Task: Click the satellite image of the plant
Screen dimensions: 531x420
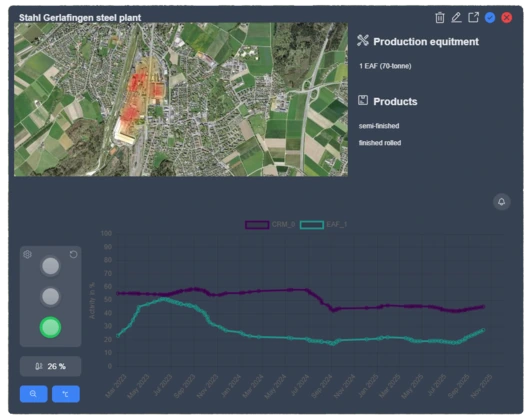Action: click(x=181, y=100)
